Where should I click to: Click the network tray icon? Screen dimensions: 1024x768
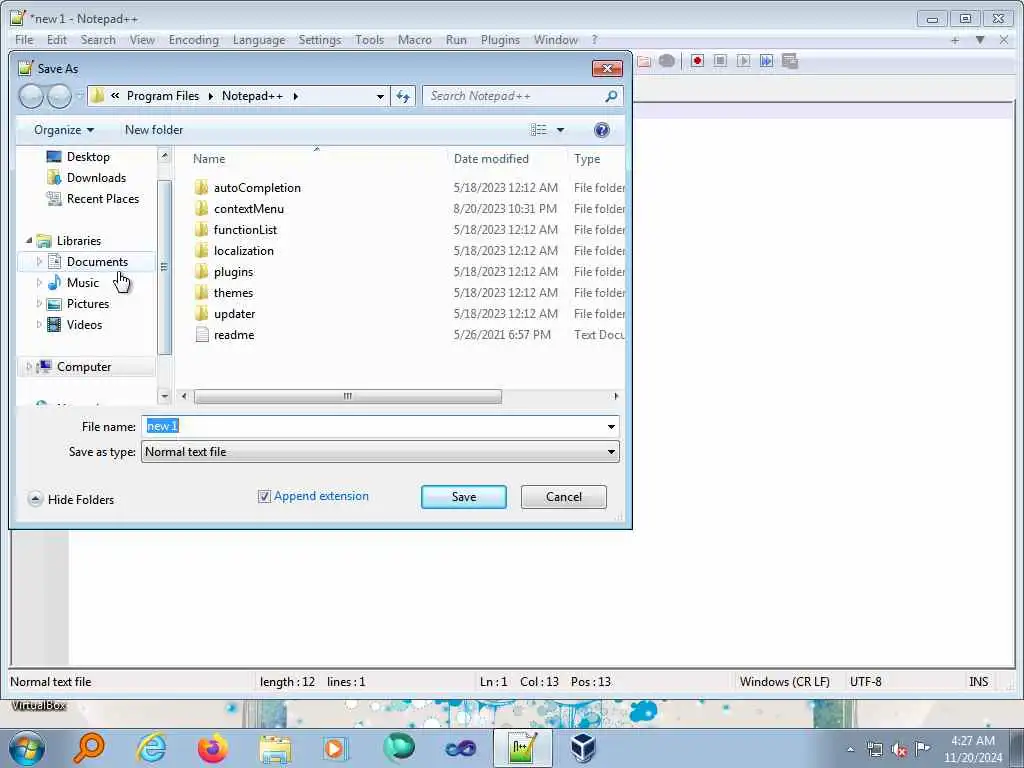[x=875, y=749]
